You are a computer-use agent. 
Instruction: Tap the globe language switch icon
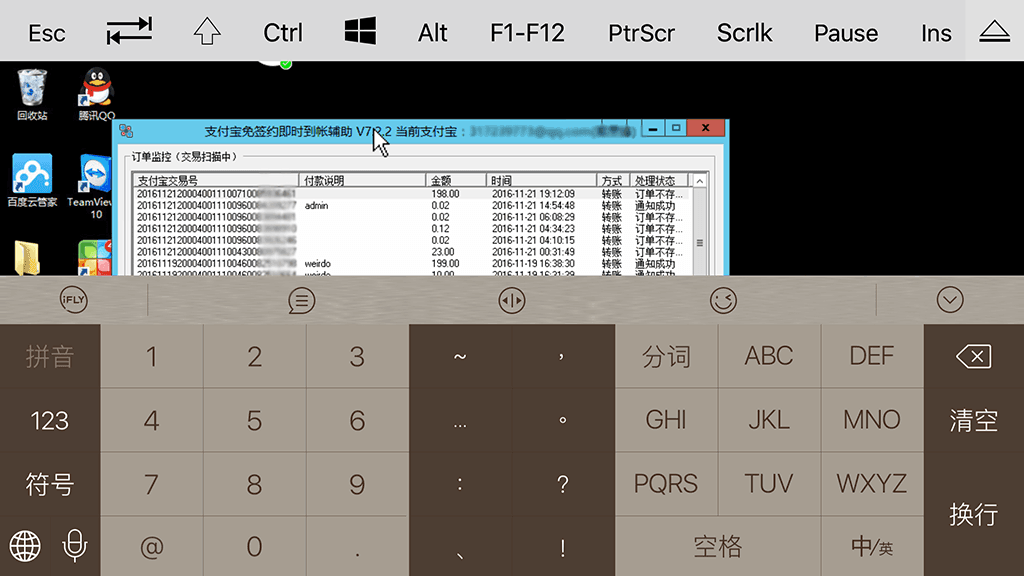(x=25, y=546)
